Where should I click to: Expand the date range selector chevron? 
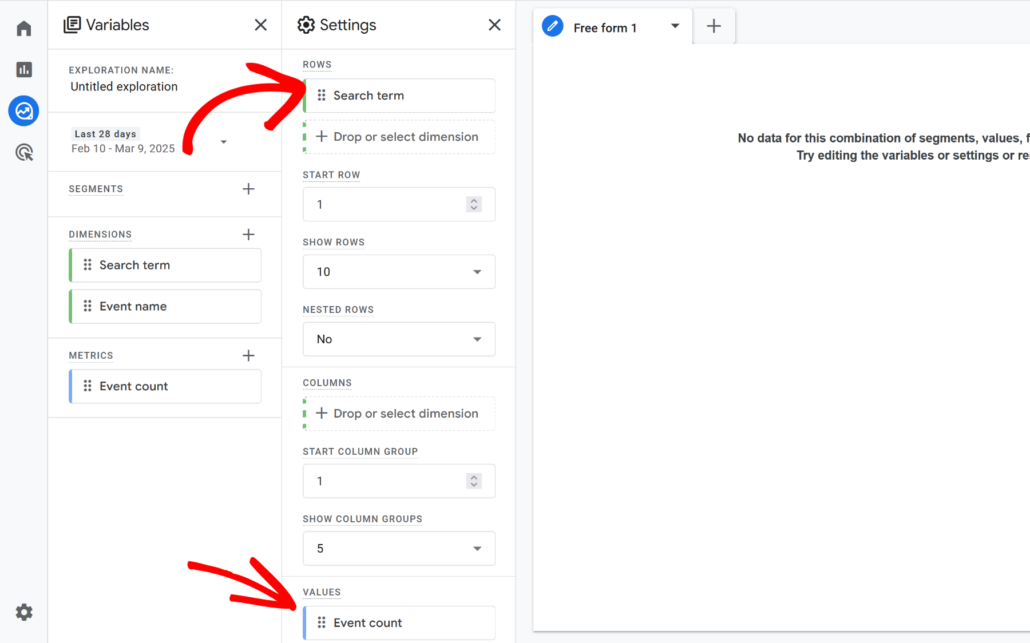point(222,141)
